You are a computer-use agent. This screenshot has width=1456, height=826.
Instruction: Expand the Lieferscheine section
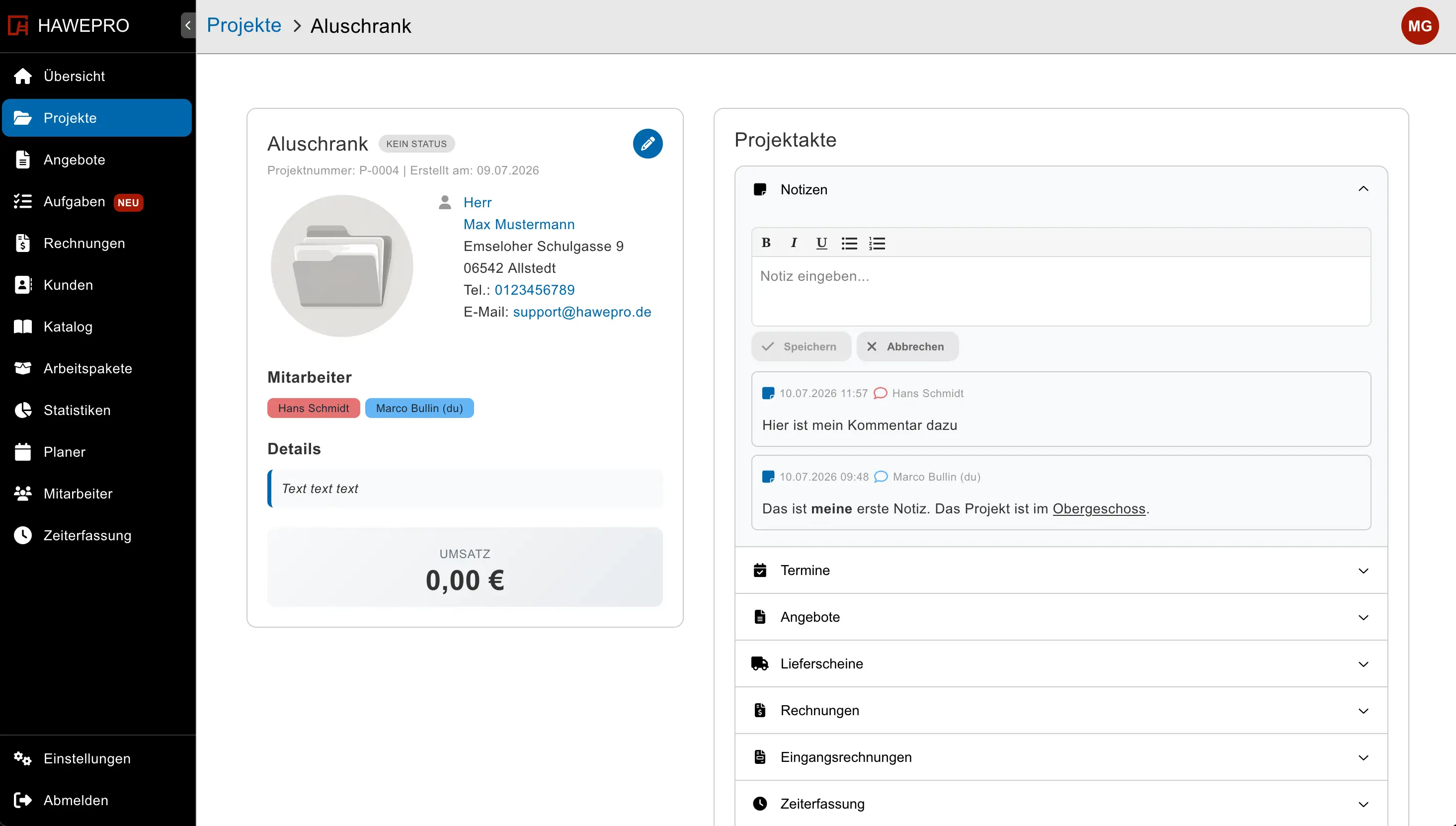1061,664
